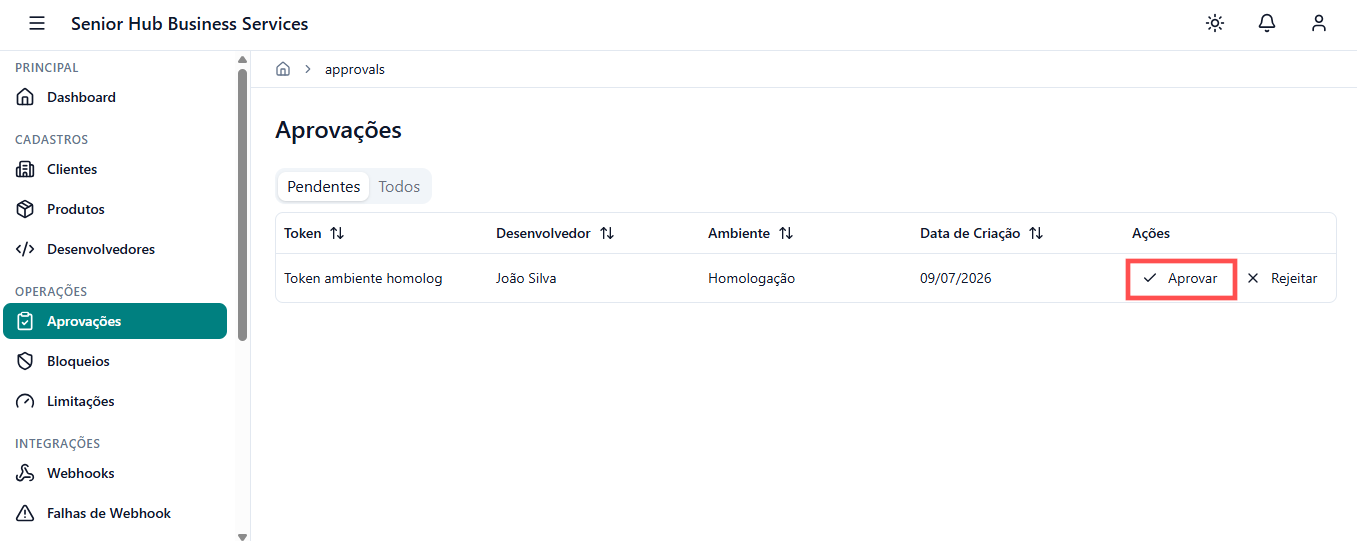Click the home breadcrumb icon
The image size is (1357, 541).
[283, 69]
